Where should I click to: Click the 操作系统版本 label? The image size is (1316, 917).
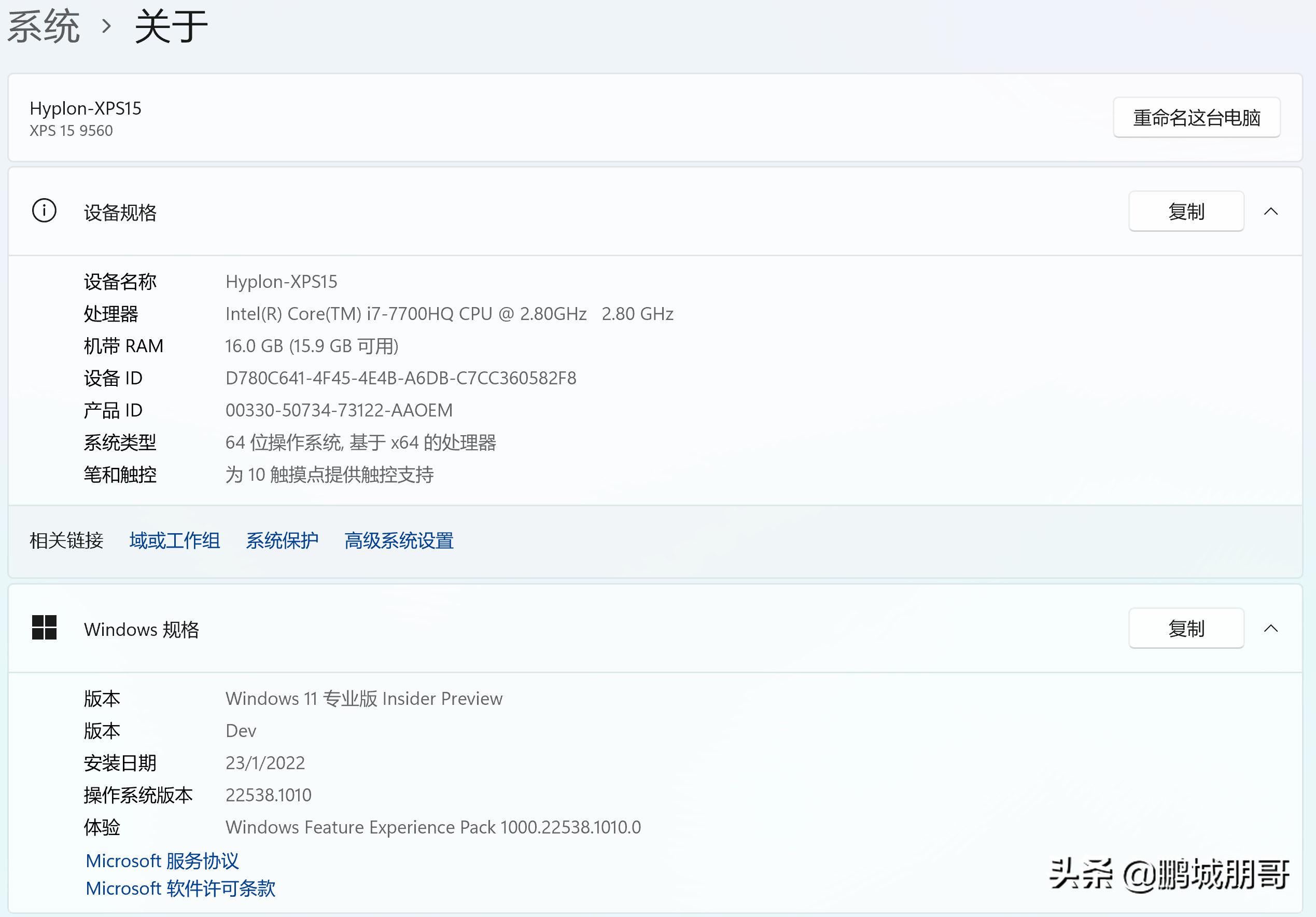(x=138, y=795)
